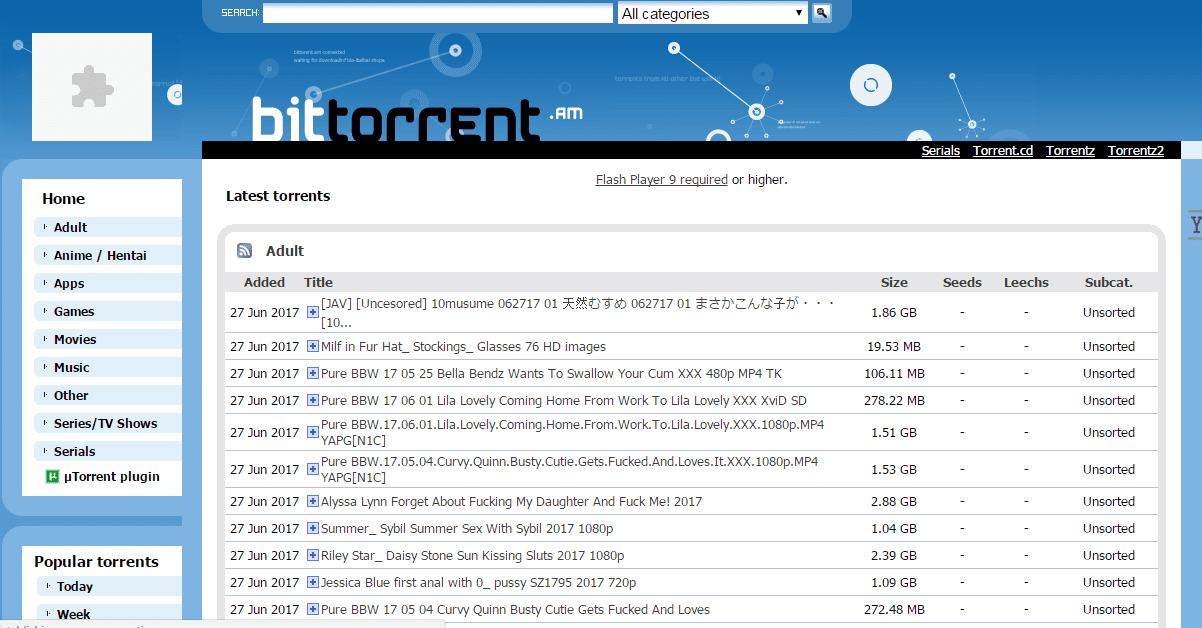Click the 2.88 GB size cell
This screenshot has width=1202, height=628.
pos(894,501)
